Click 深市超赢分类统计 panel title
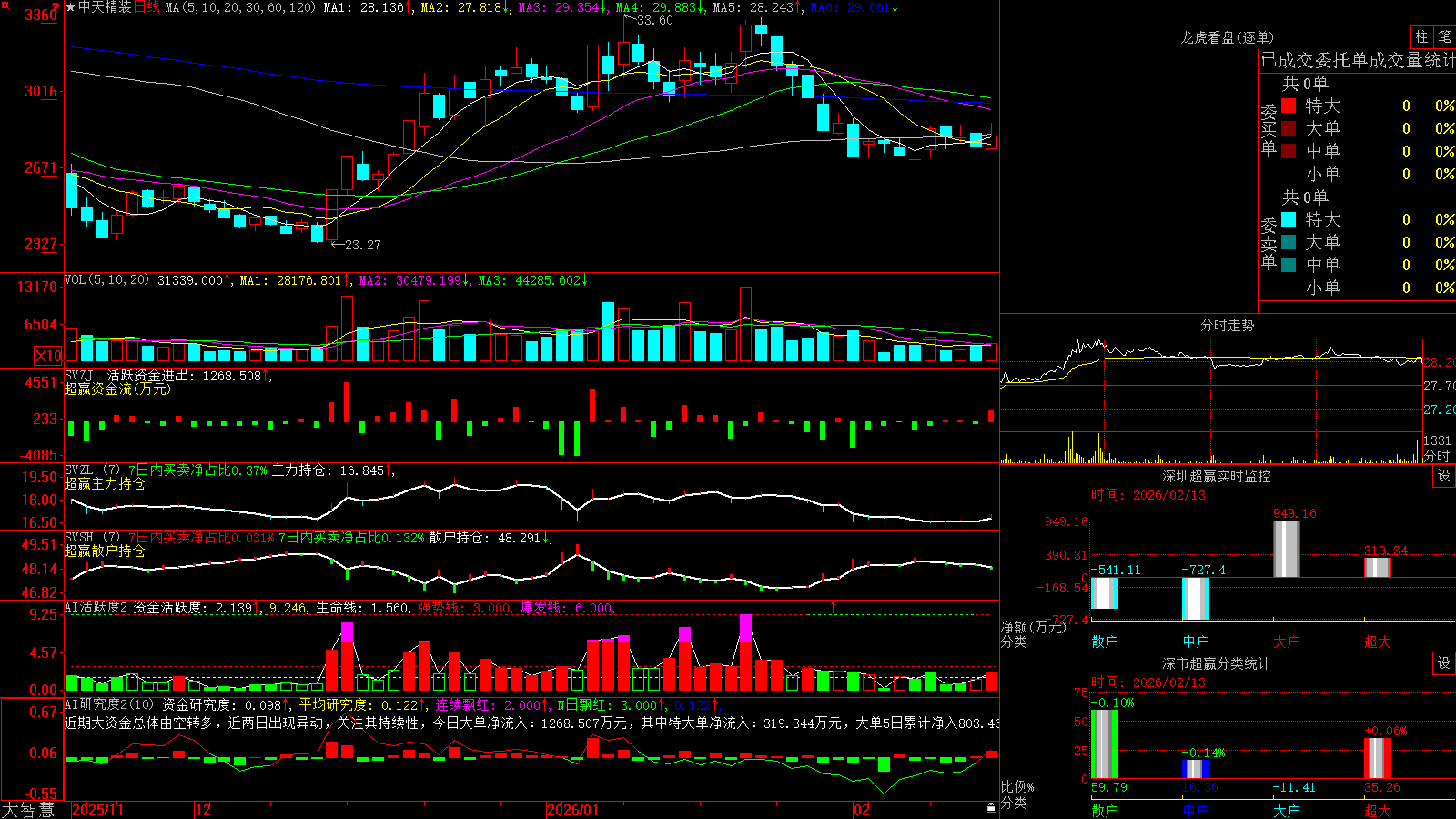Image resolution: width=1456 pixels, height=819 pixels. coord(1217,663)
